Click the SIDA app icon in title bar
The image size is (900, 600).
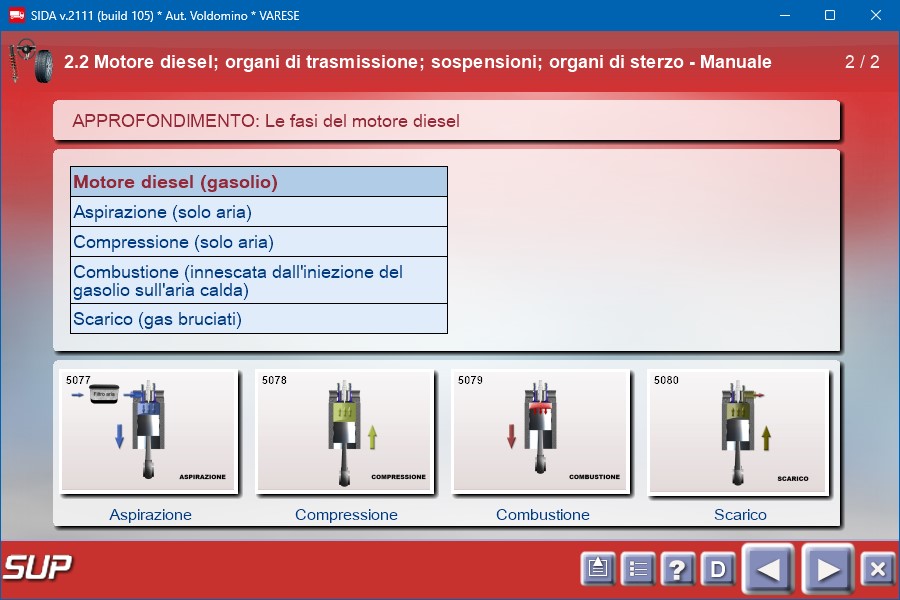pyautogui.click(x=16, y=16)
